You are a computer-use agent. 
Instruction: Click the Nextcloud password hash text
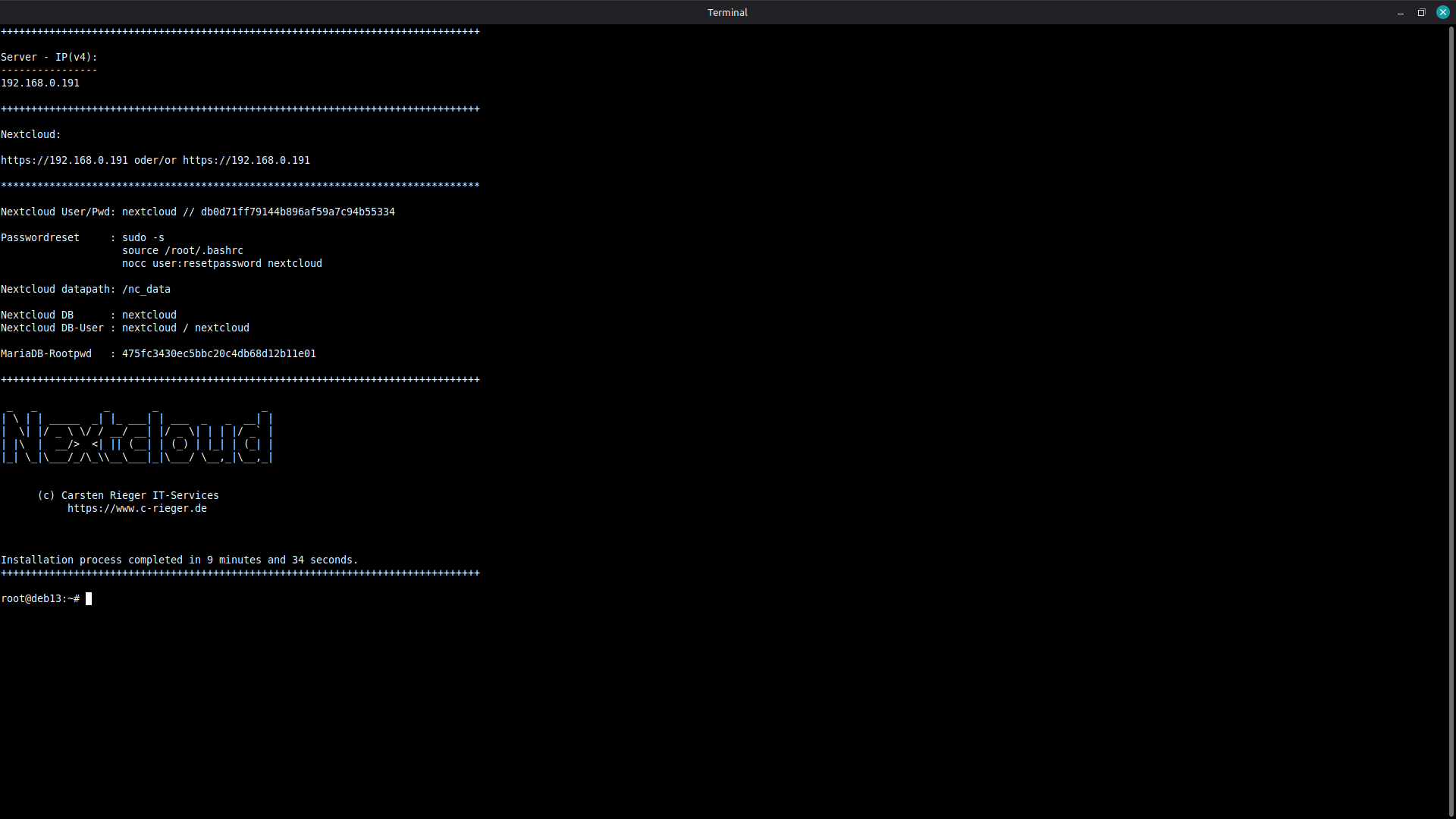297,212
